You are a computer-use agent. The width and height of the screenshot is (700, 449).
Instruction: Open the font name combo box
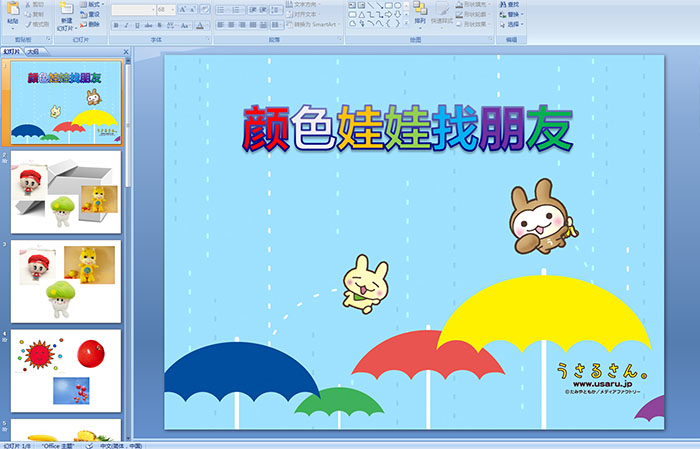point(133,9)
